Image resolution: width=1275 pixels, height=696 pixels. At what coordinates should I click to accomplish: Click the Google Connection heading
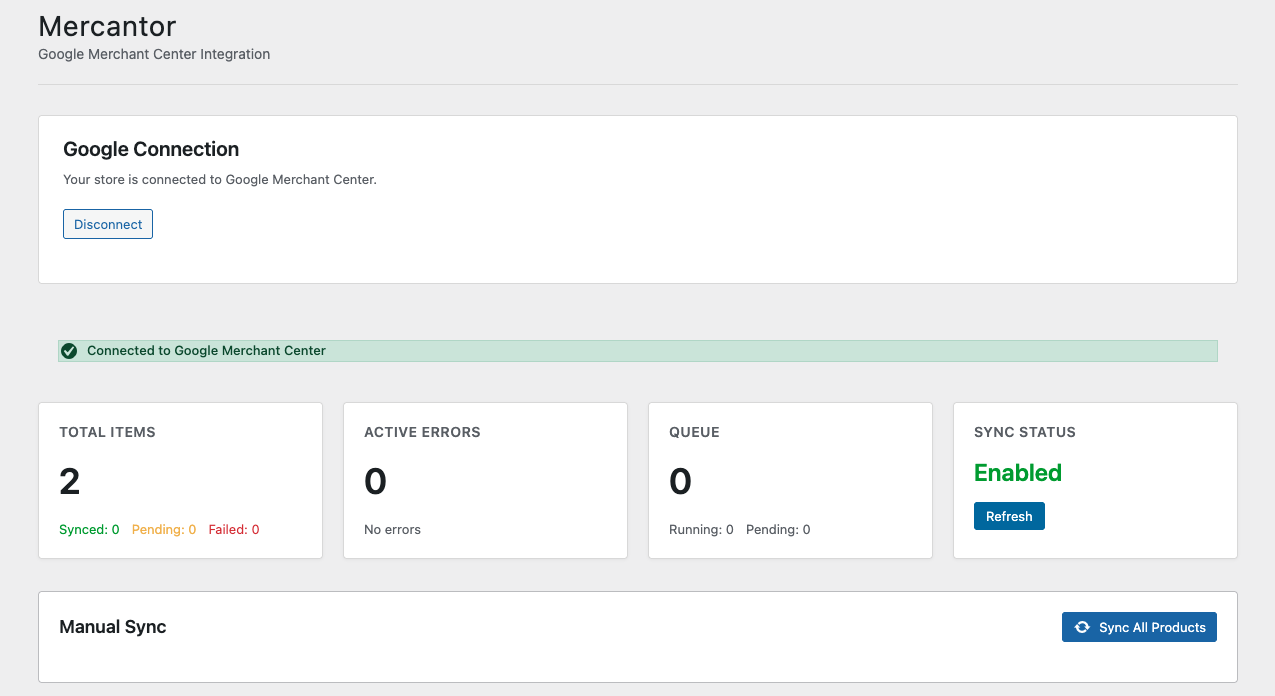tap(151, 149)
